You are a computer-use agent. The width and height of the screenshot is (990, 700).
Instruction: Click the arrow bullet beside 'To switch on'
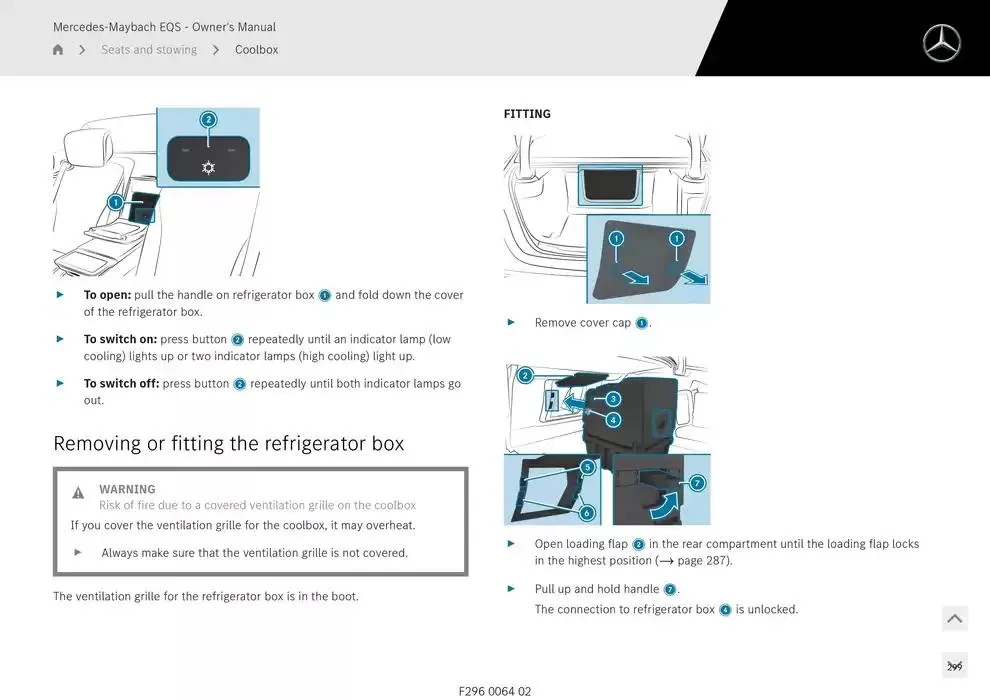[60, 339]
